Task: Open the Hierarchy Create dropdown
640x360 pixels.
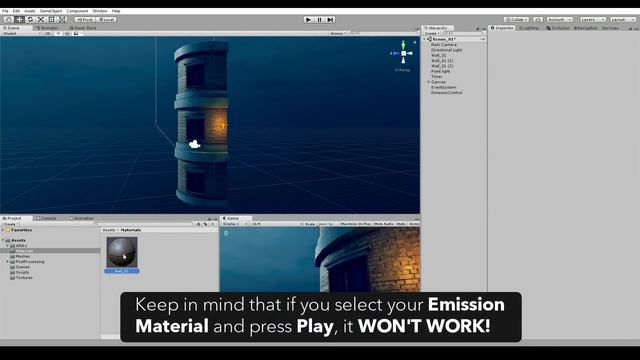Action: click(432, 33)
